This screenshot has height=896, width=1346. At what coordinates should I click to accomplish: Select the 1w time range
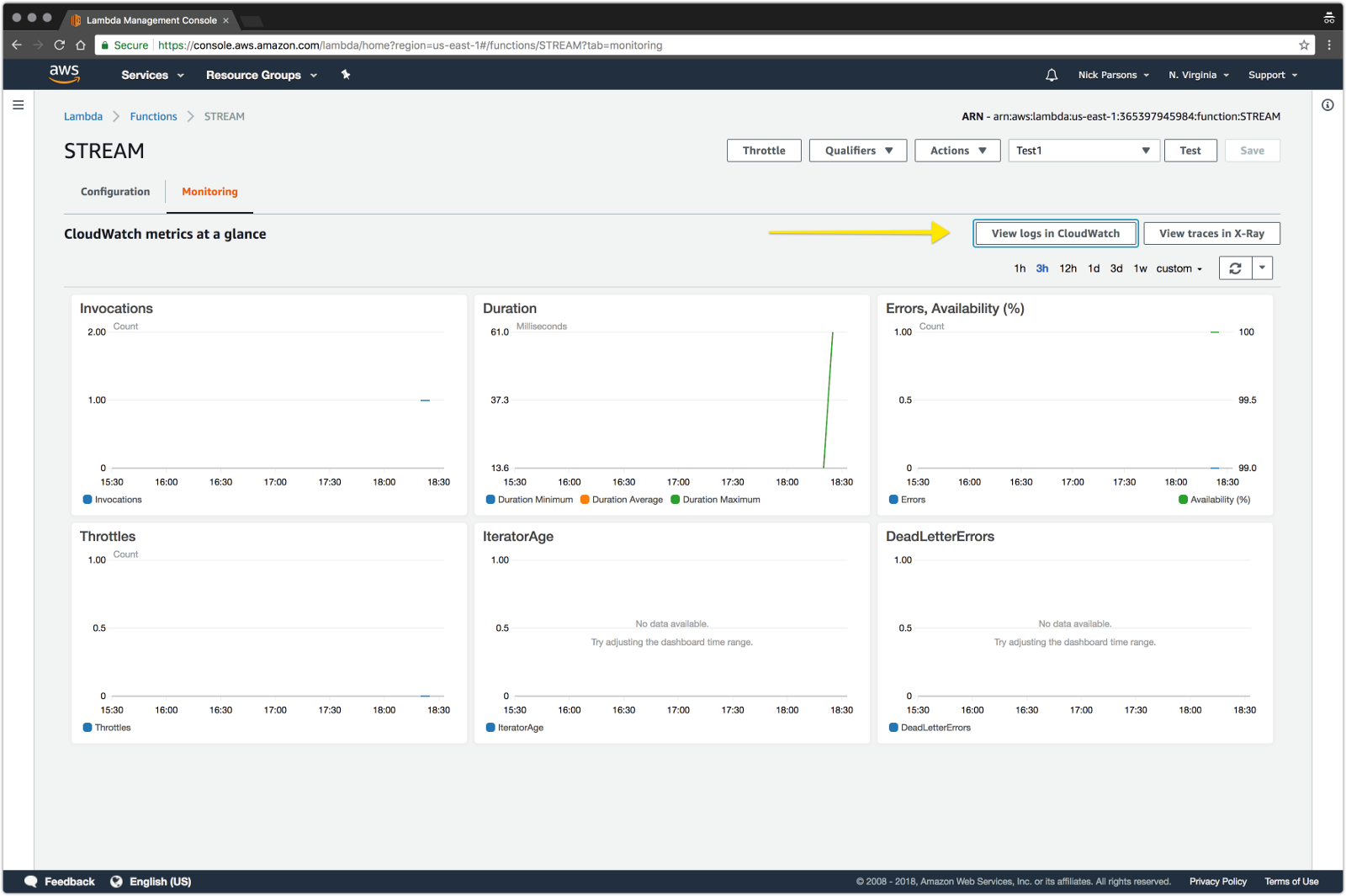pos(1140,268)
